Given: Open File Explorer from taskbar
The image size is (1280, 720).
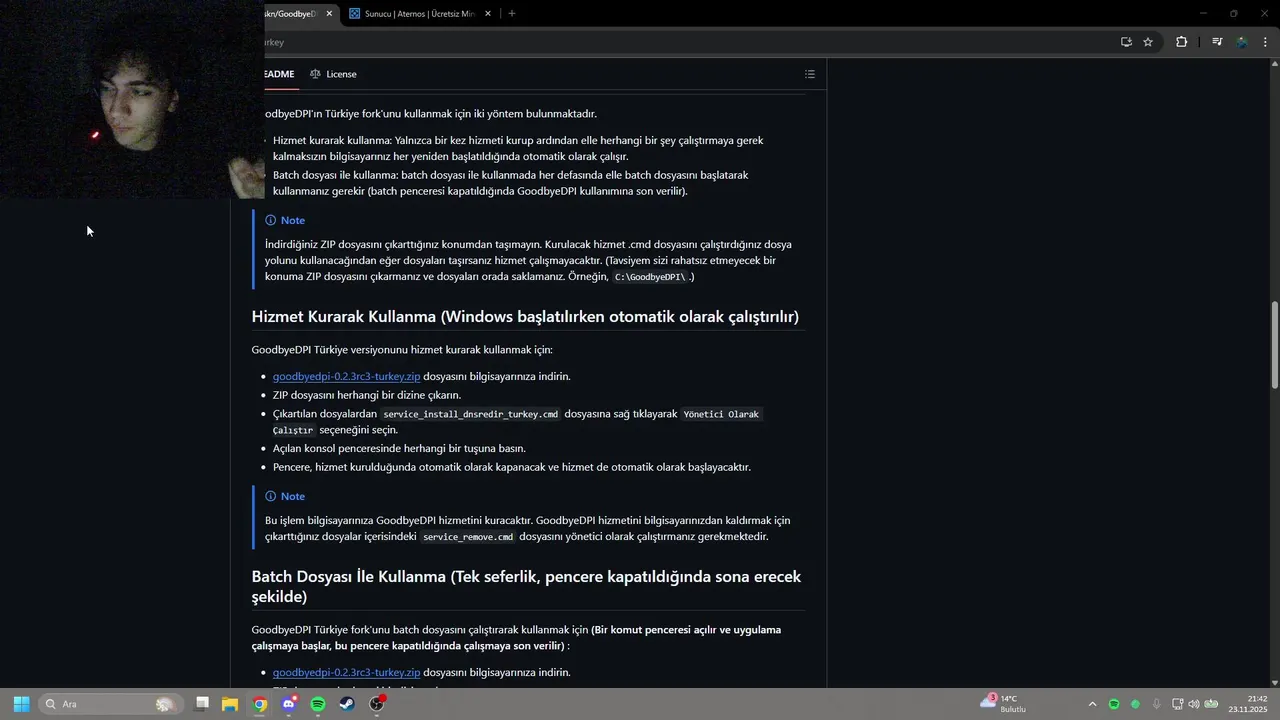Looking at the screenshot, I should click(x=229, y=704).
